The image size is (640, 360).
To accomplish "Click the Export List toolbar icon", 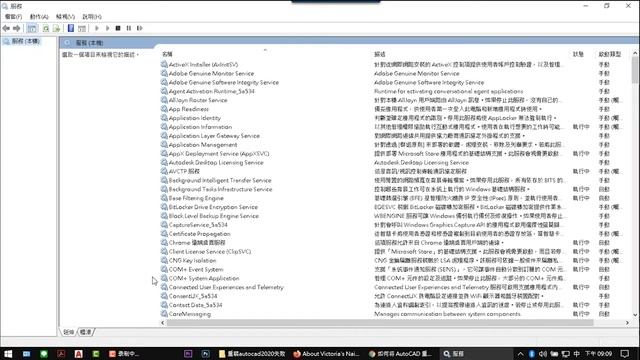I will click(56, 28).
